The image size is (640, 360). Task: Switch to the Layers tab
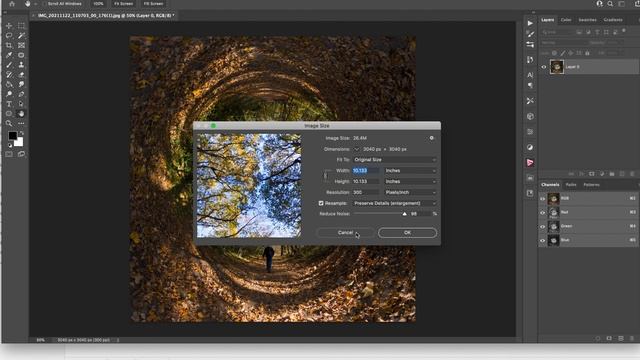pos(548,20)
